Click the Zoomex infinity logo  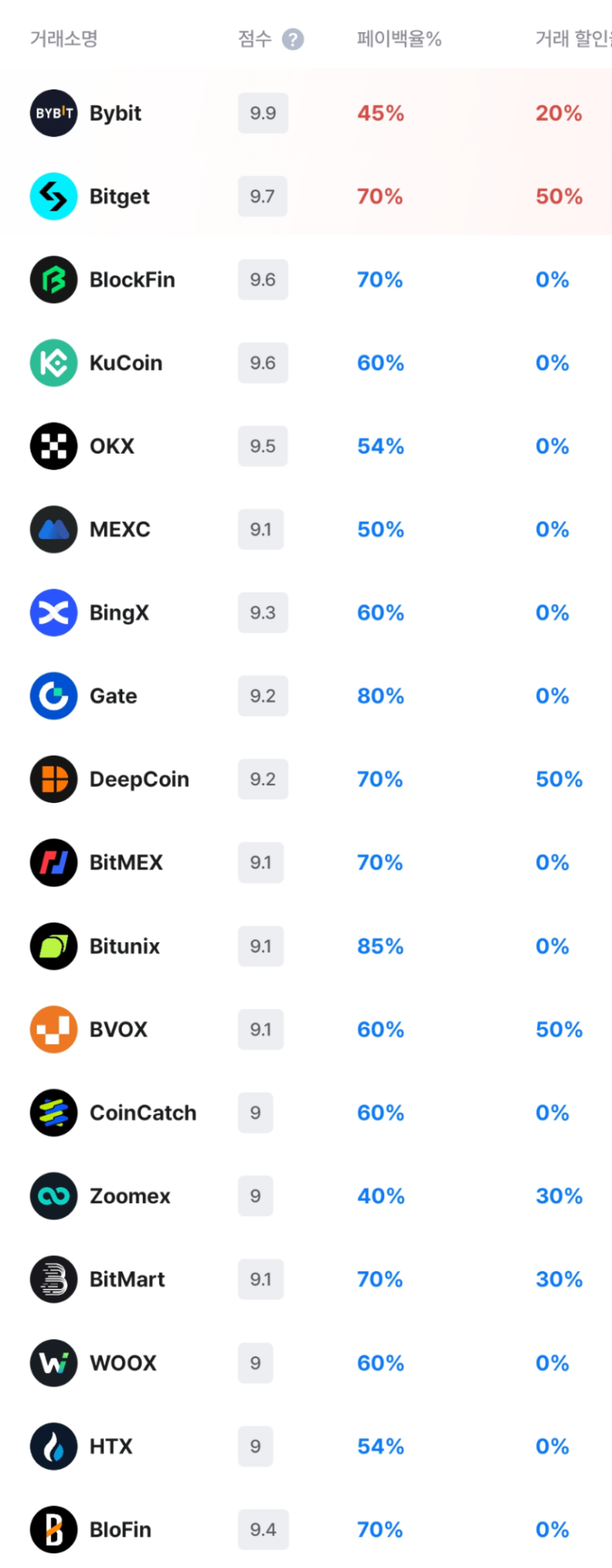[54, 1196]
